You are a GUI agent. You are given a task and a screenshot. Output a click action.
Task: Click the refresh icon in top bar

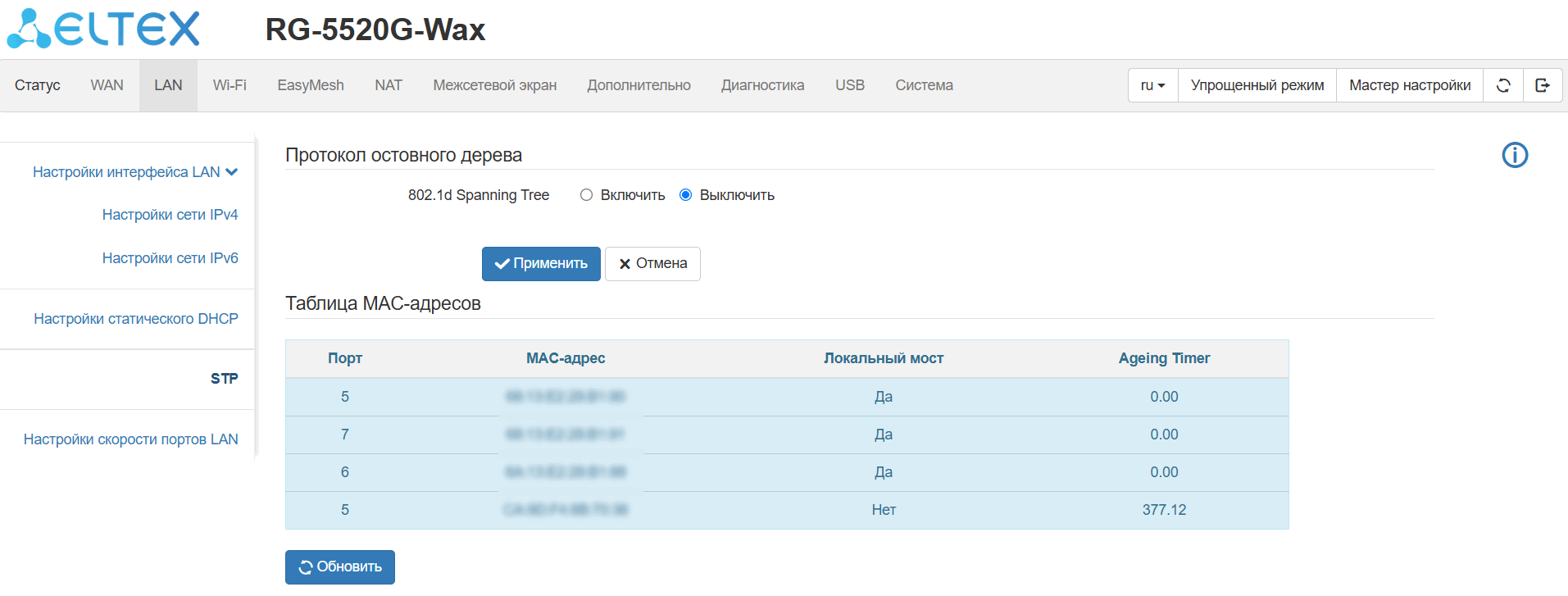1503,85
